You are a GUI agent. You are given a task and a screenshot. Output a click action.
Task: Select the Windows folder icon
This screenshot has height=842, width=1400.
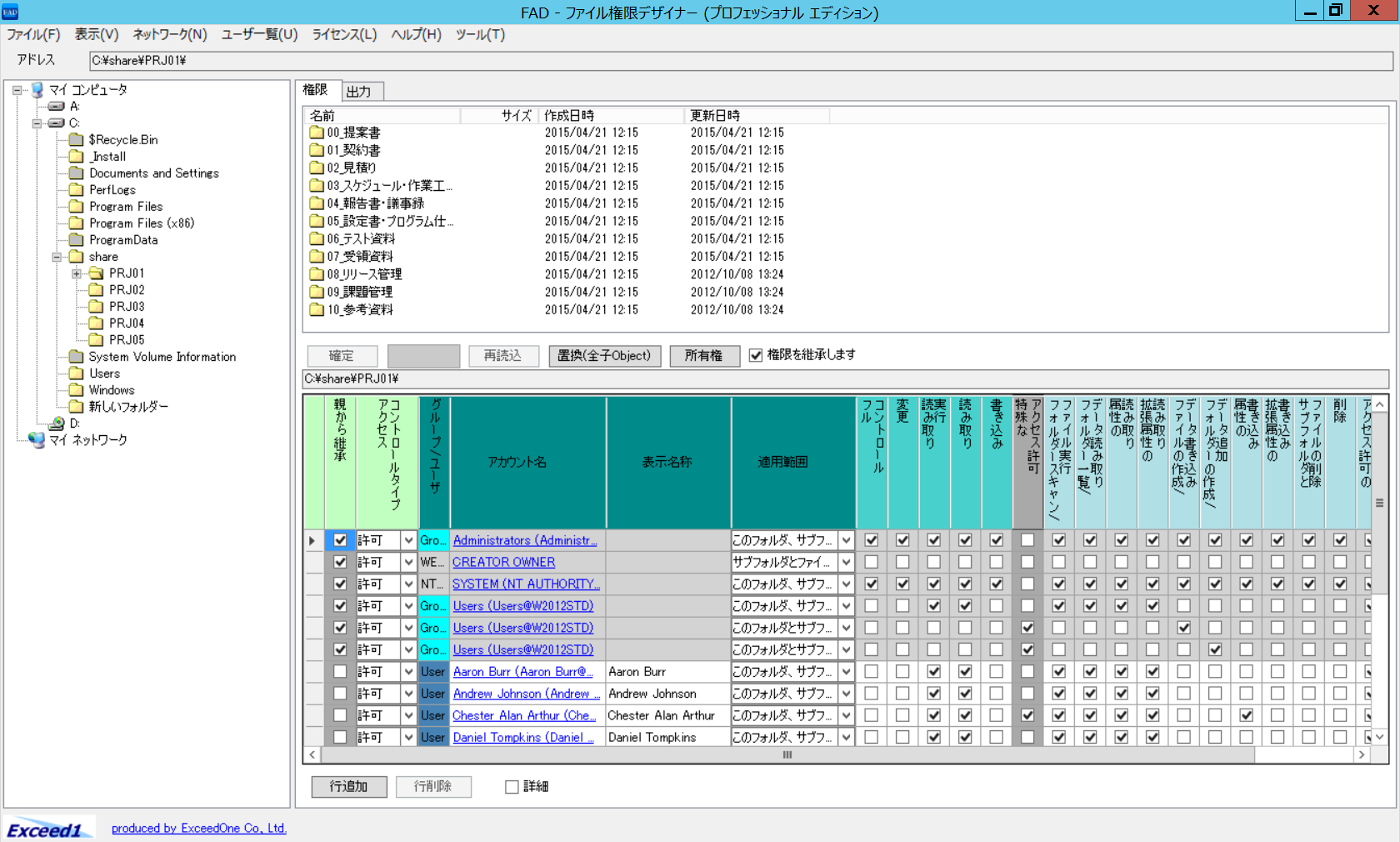click(77, 389)
